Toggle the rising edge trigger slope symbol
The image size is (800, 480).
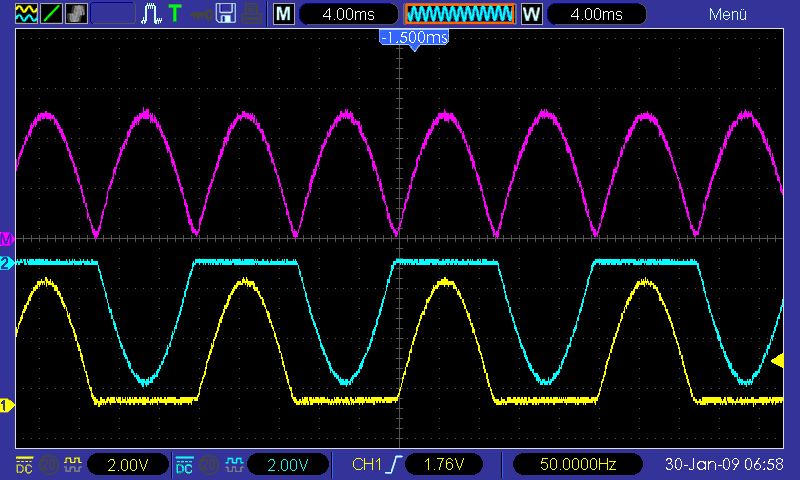click(398, 464)
